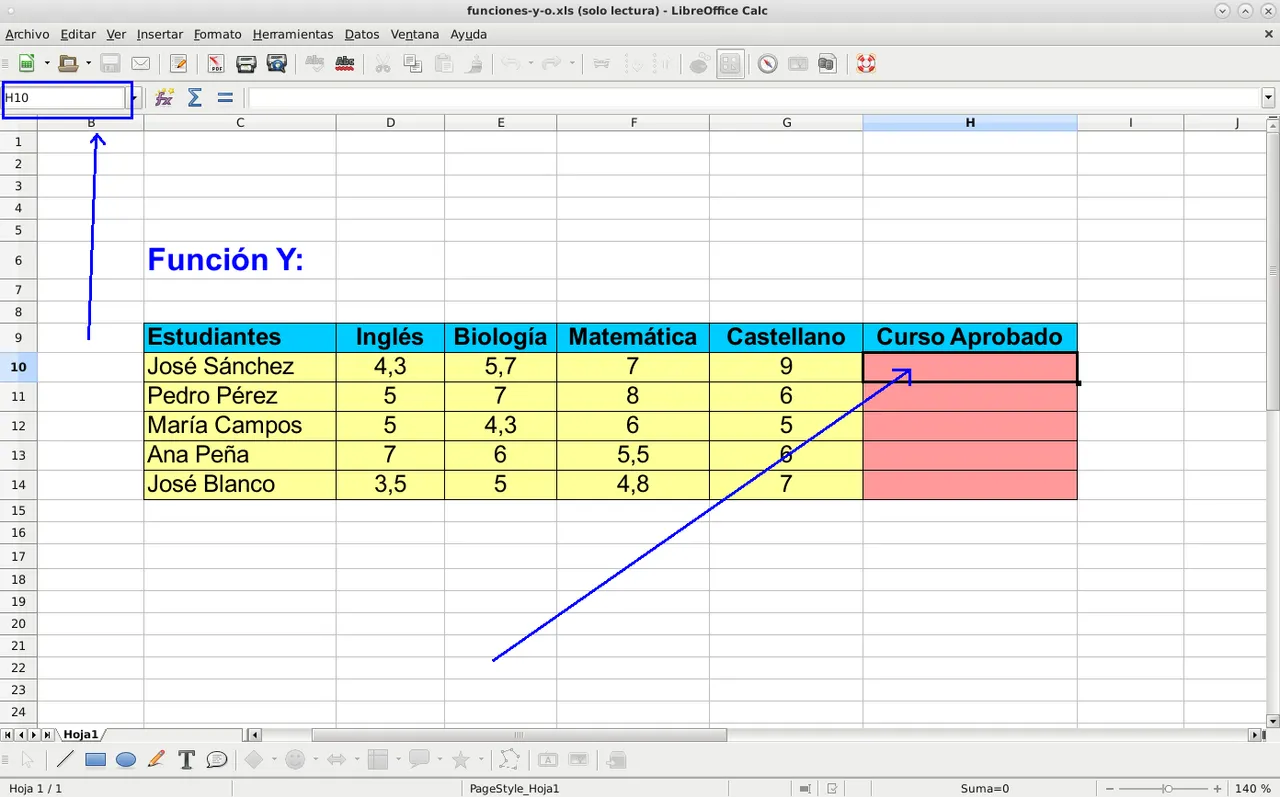
Task: Open LibreOffice Help lifebuoy icon
Action: tap(865, 64)
